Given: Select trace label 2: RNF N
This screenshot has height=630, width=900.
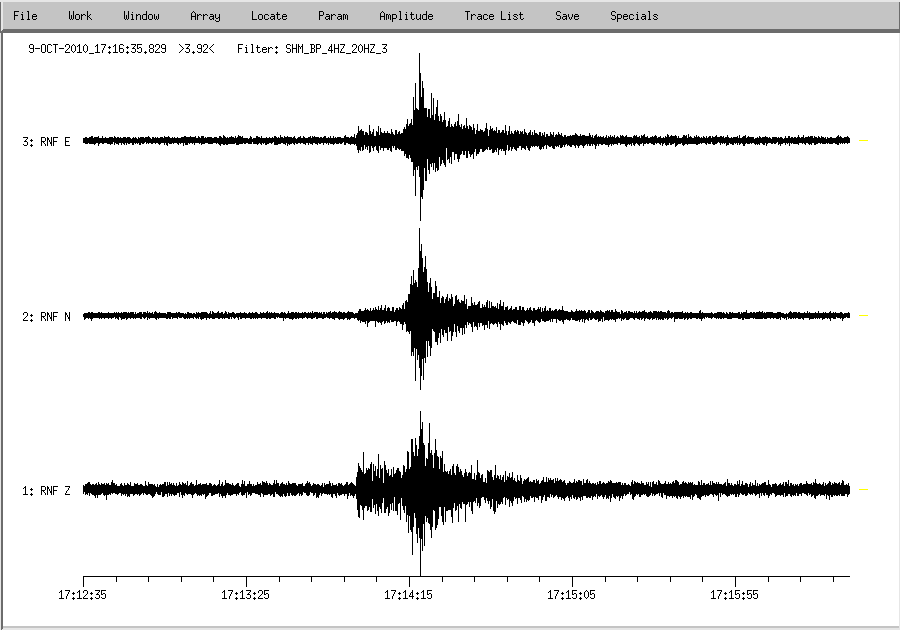Looking at the screenshot, I should tap(46, 317).
